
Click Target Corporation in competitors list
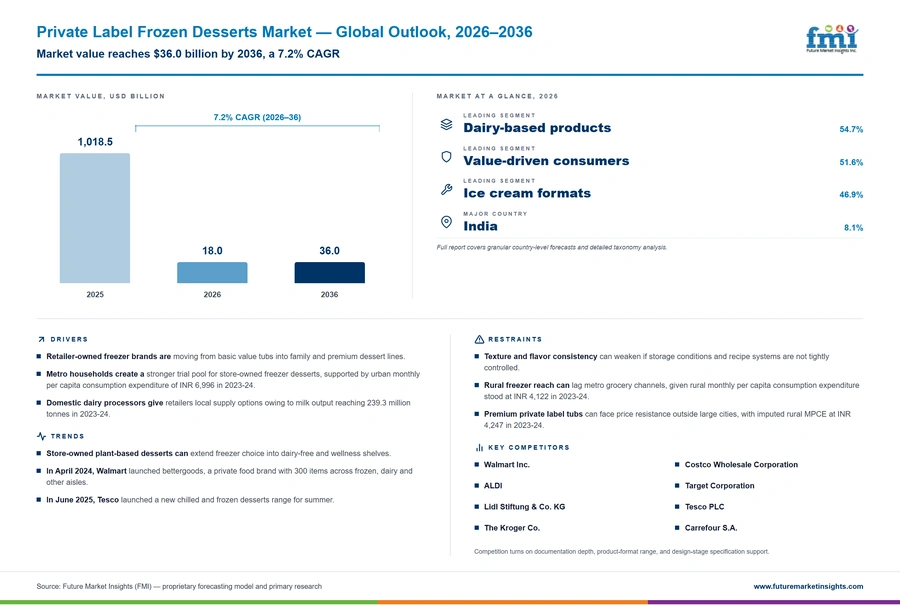[x=719, y=486]
